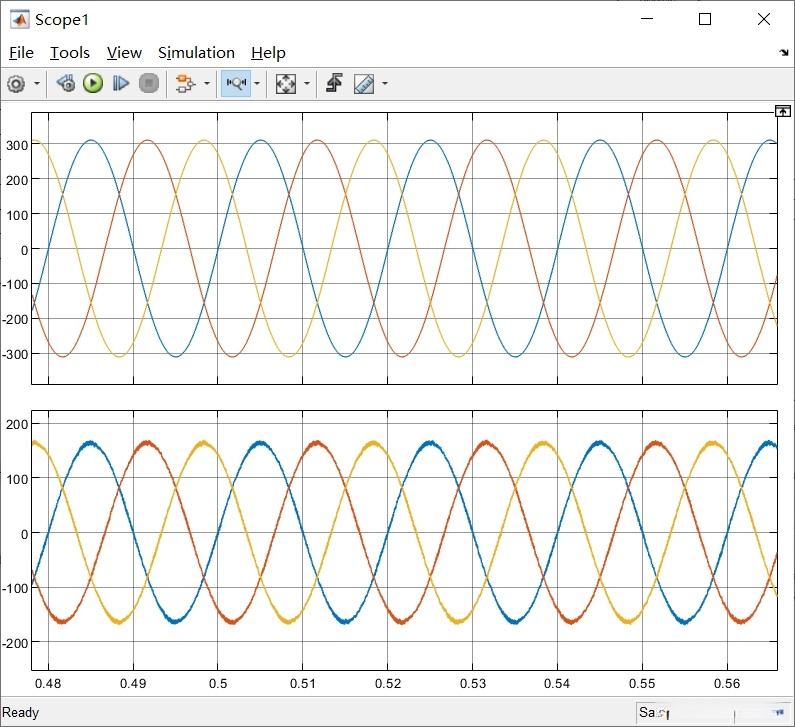Expand the Configuration Properties dropdown arrow
Image resolution: width=795 pixels, height=727 pixels.
(x=37, y=84)
